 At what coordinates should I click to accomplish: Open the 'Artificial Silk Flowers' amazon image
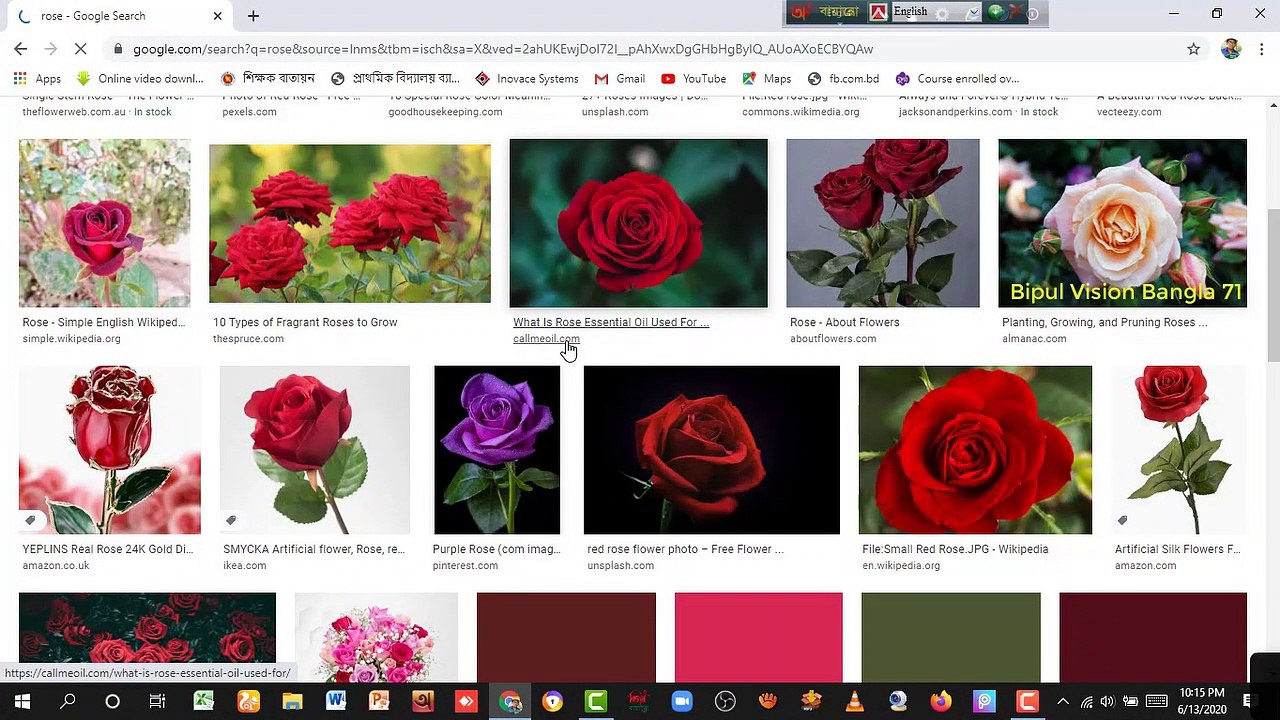point(1179,450)
